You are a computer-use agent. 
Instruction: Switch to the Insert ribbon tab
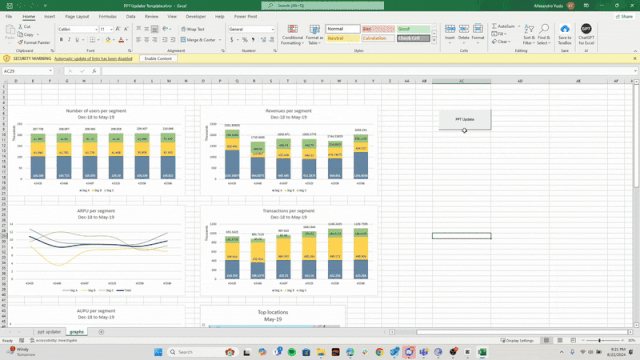(x=49, y=17)
